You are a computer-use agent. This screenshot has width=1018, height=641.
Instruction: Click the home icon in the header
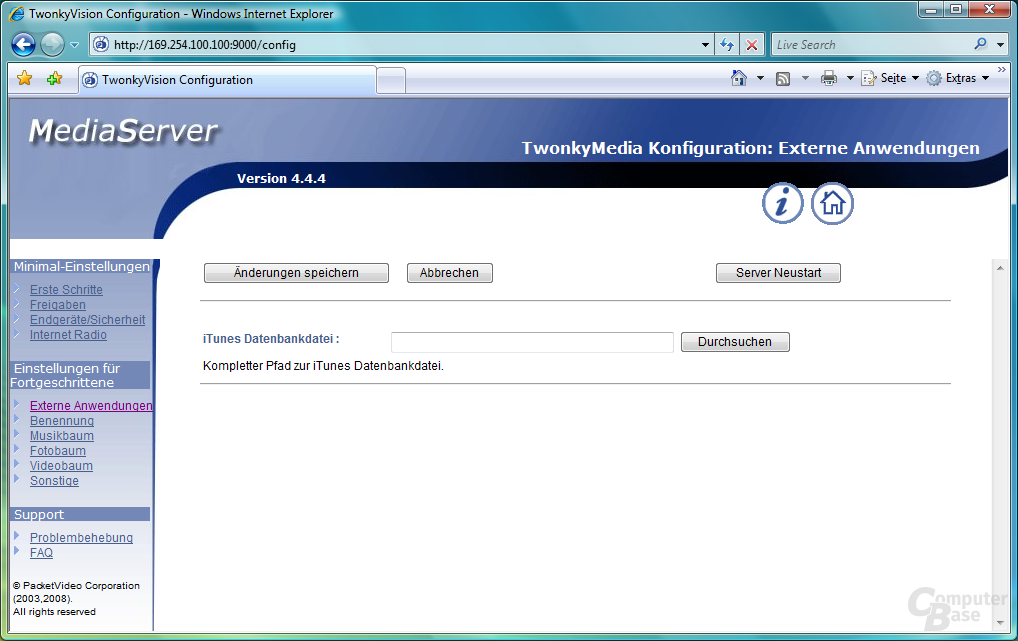[x=832, y=203]
